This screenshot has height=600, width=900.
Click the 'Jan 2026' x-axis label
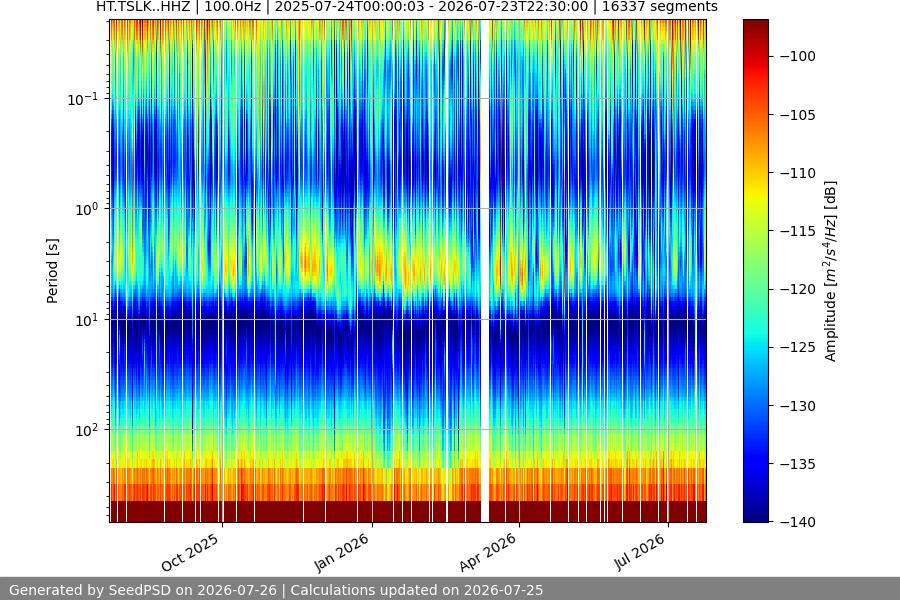(341, 552)
